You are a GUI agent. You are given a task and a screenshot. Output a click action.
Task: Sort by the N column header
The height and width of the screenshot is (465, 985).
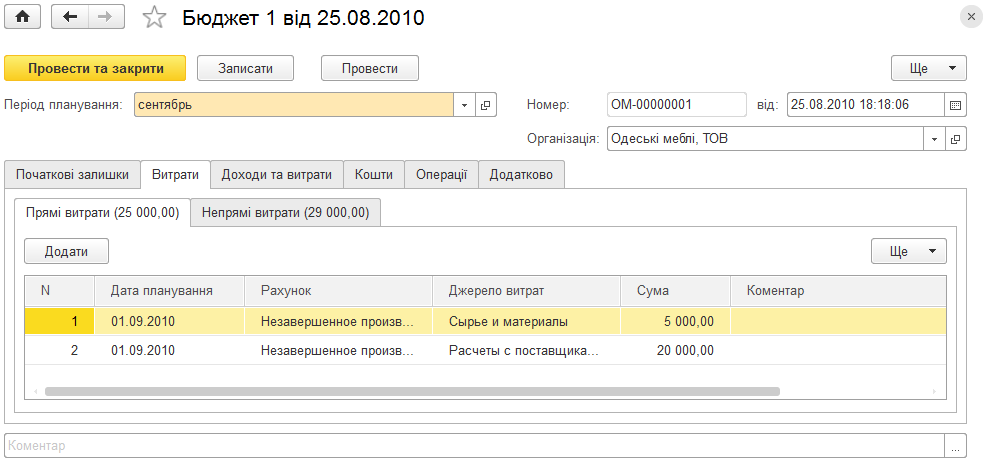(x=60, y=291)
